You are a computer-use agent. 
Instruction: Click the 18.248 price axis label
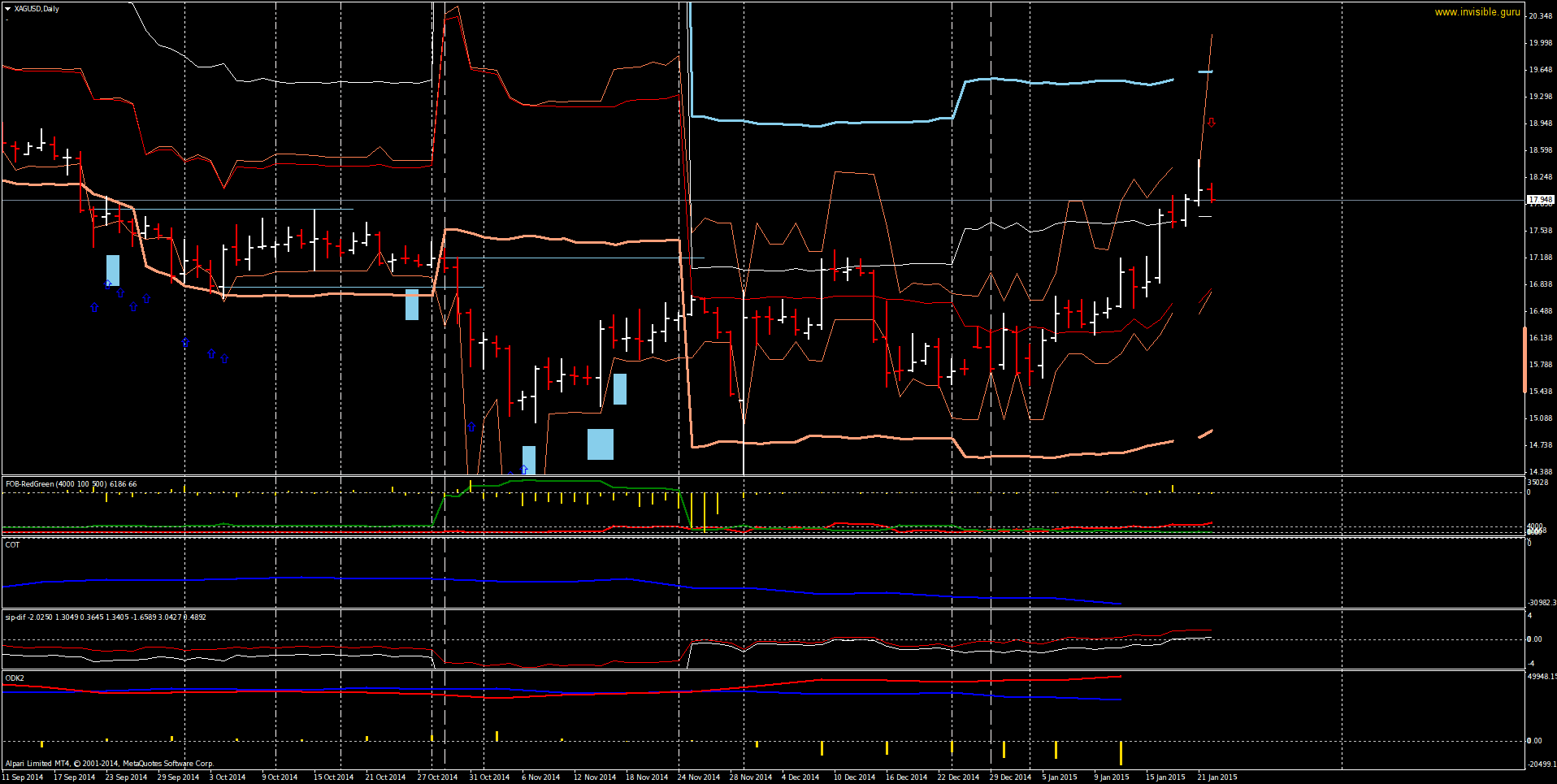coord(1541,177)
